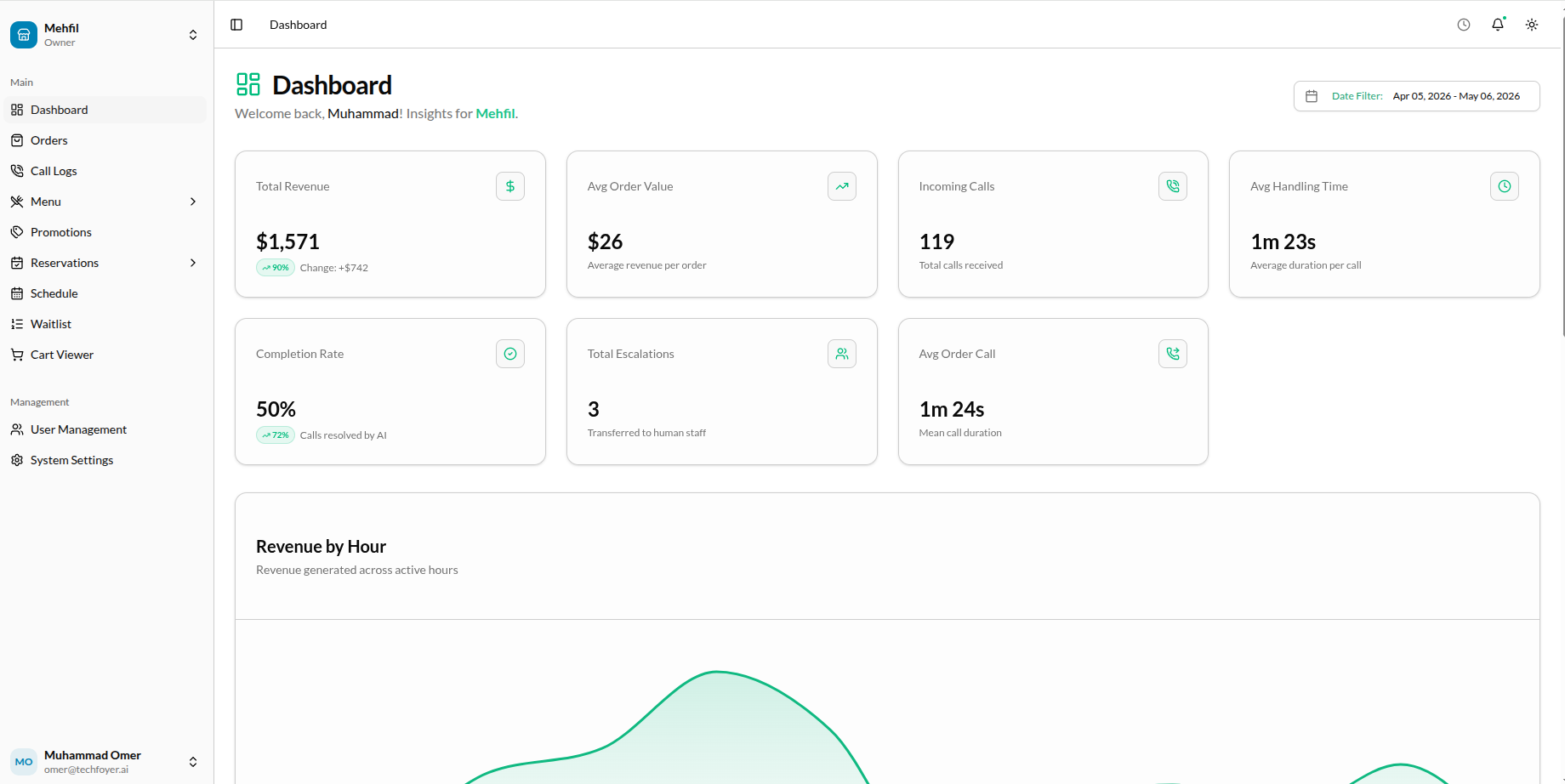1565x784 pixels.
Task: Click the 'Change: +$742' text
Action: click(334, 268)
